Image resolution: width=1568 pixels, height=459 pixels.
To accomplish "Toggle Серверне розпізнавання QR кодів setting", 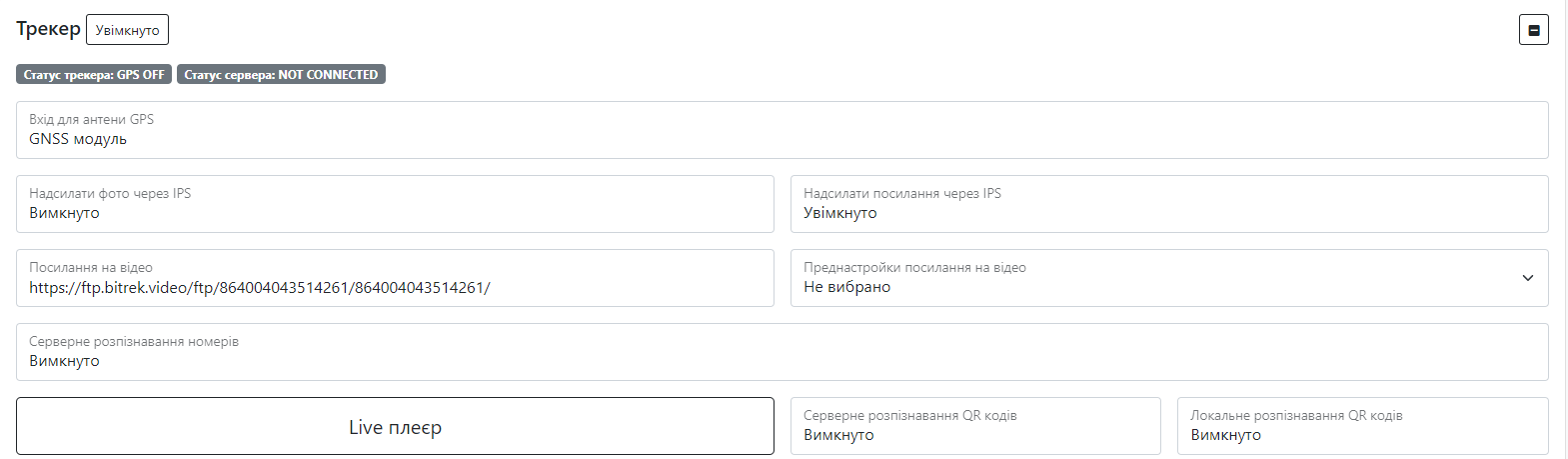I will 975,426.
